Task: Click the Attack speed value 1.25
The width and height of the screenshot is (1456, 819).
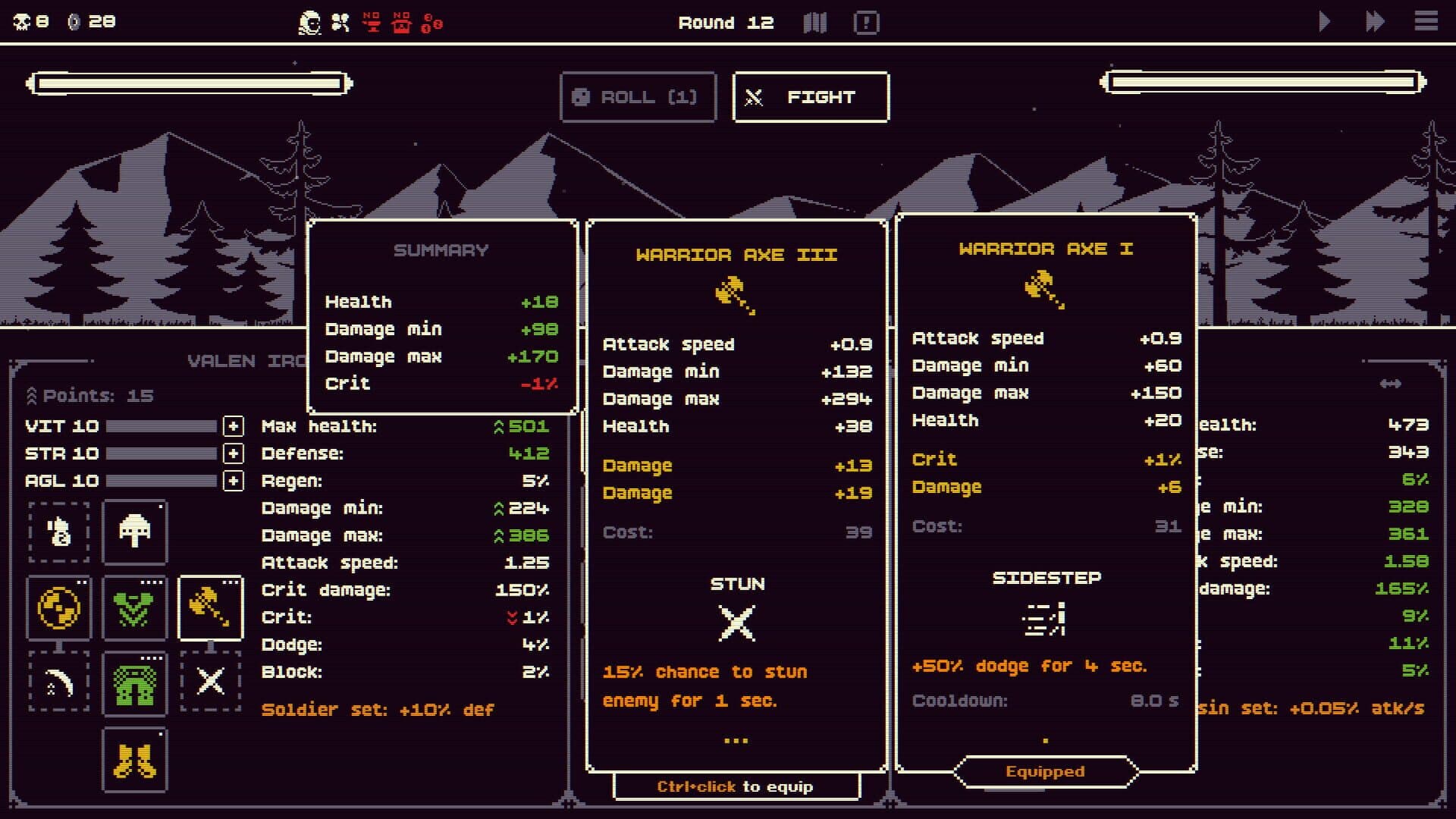Action: tap(526, 563)
